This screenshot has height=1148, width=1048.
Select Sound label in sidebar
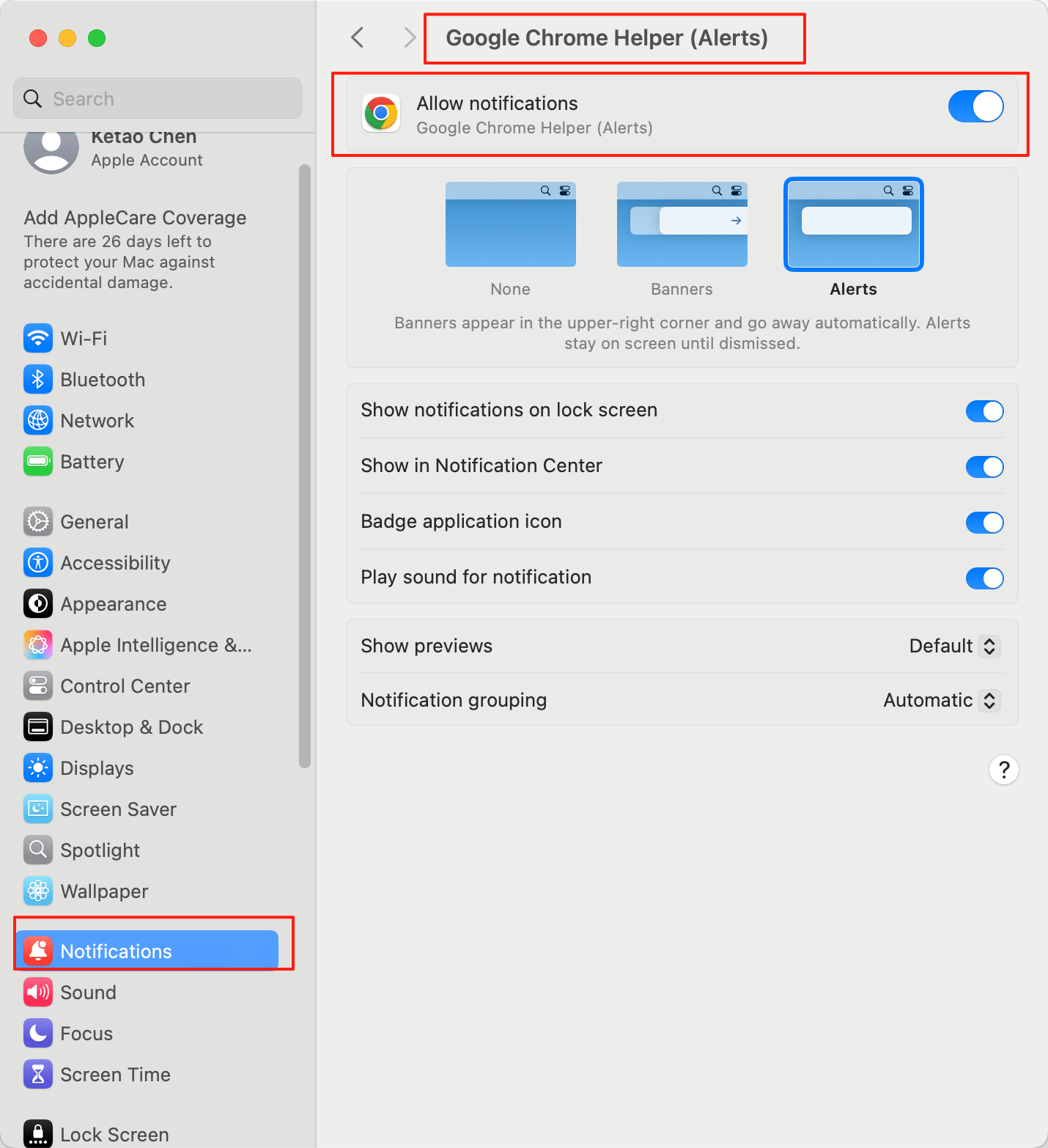[89, 992]
